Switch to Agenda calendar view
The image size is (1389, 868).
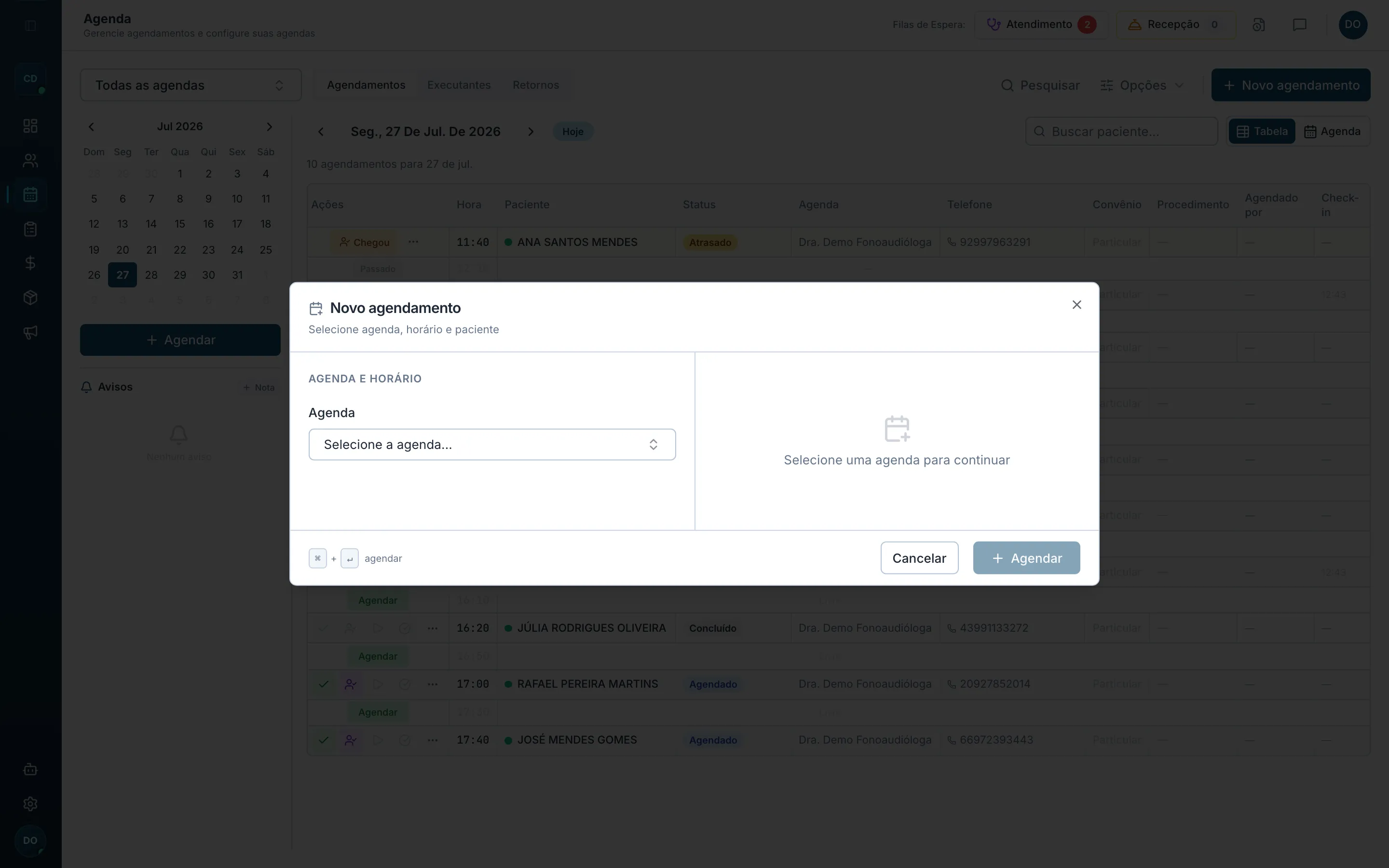pyautogui.click(x=1332, y=132)
